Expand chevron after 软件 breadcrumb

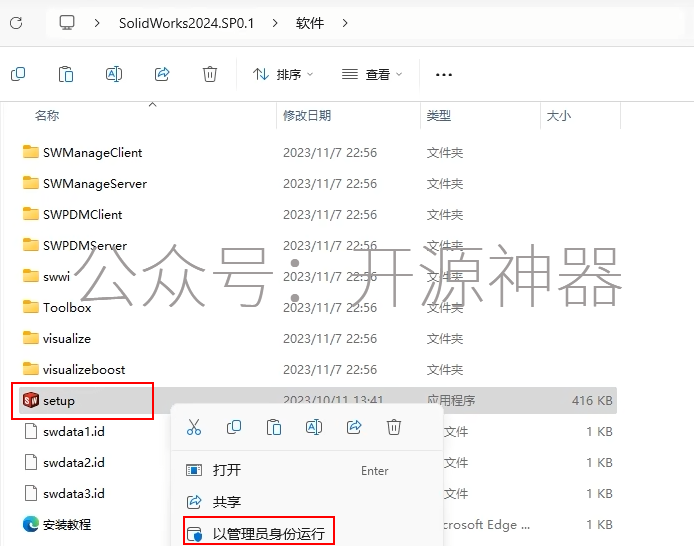pos(345,23)
